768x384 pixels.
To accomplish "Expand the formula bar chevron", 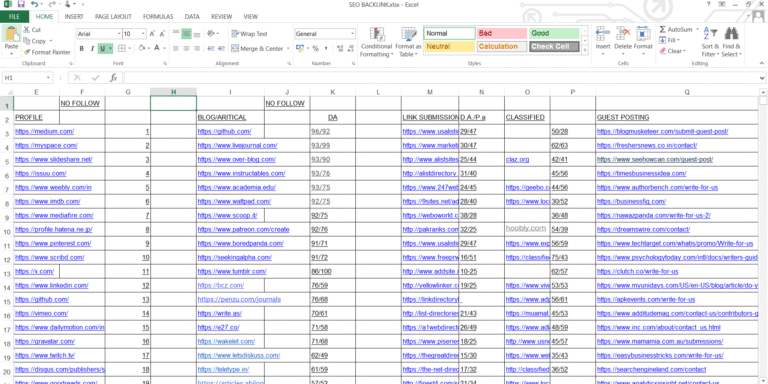I will tap(762, 78).
